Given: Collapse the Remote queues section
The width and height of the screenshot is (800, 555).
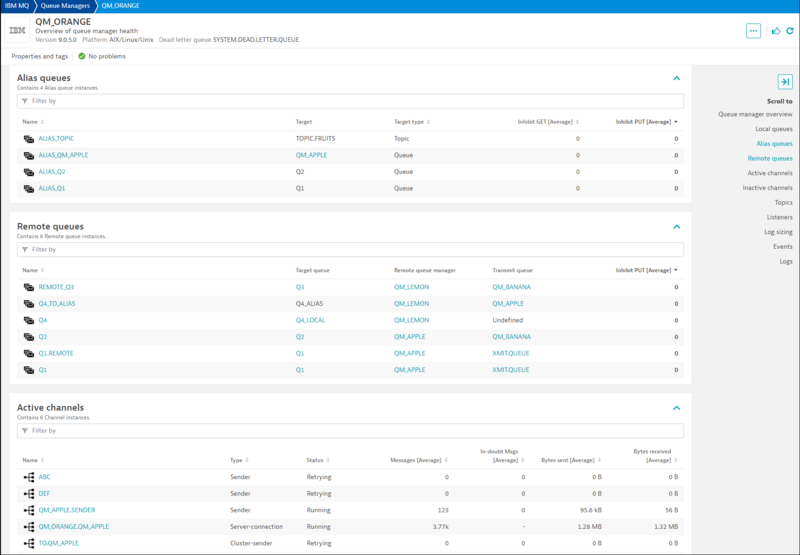Looking at the screenshot, I should click(676, 227).
